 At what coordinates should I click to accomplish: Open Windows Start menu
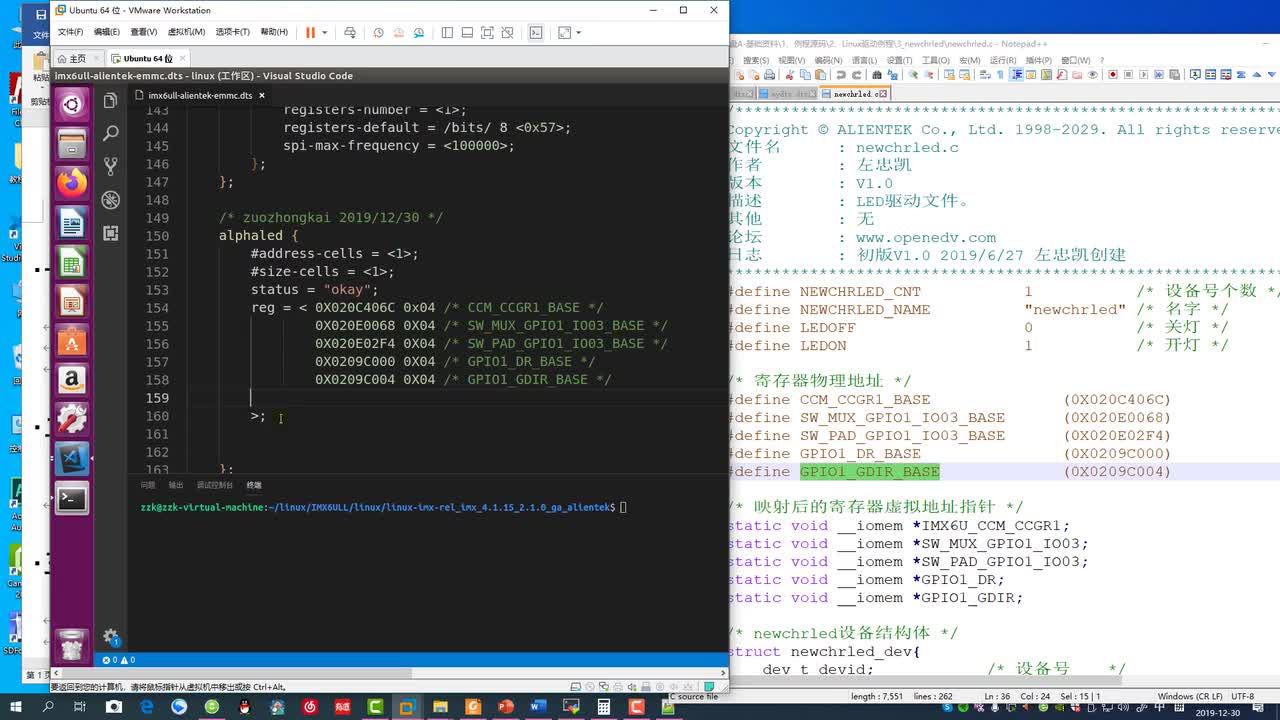pos(17,706)
